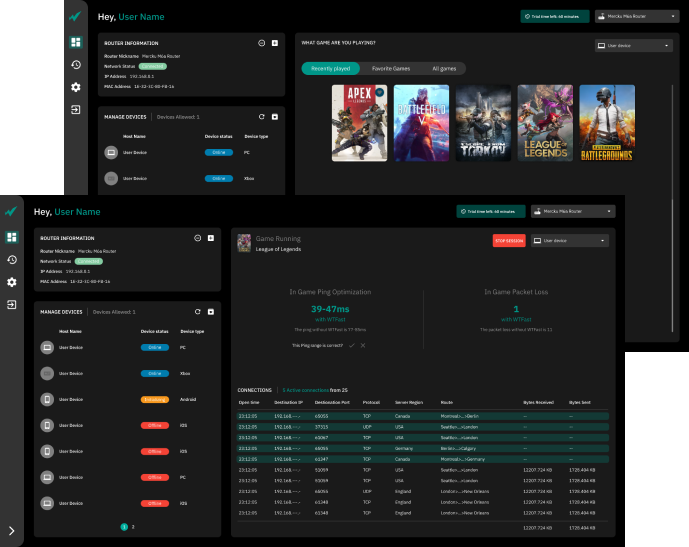Expand the User device dropdown beside Stop Session

point(572,241)
